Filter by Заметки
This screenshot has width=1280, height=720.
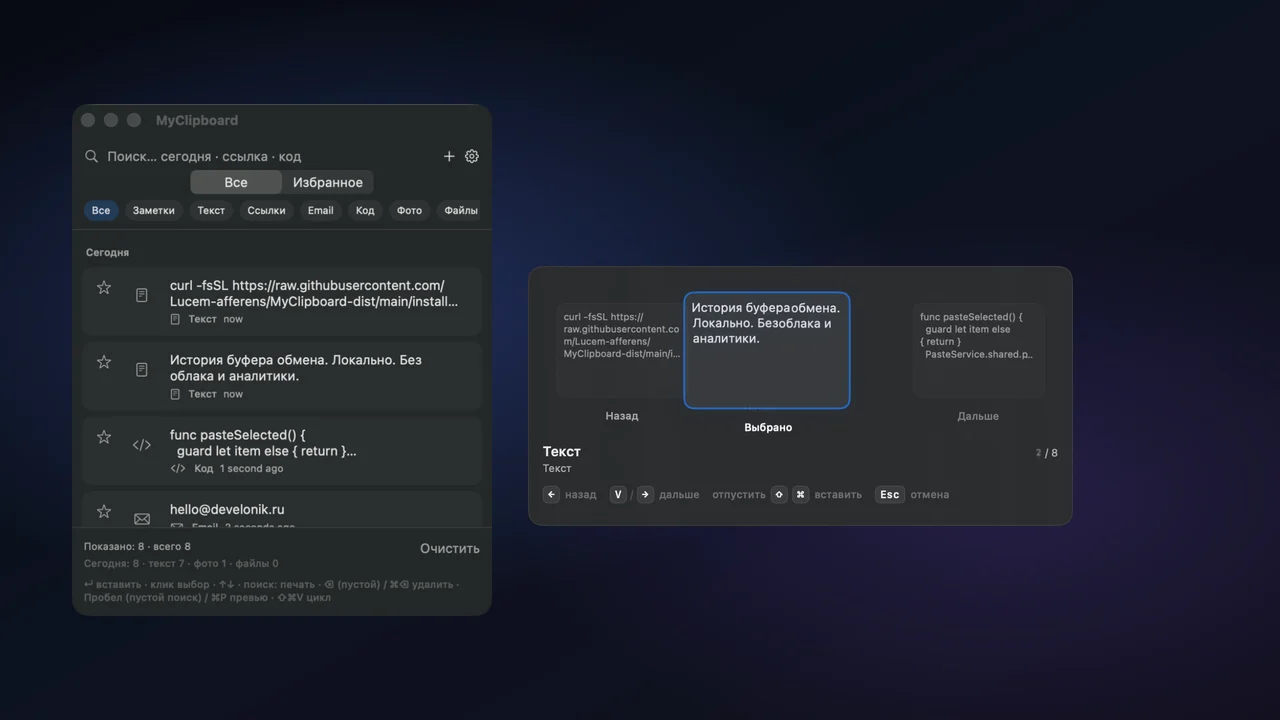(154, 210)
